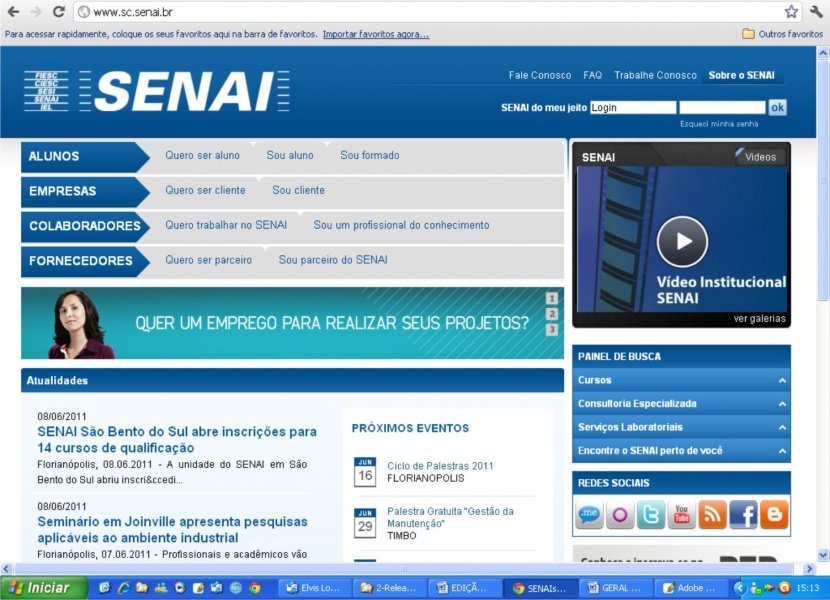Click the Login username field

(633, 108)
